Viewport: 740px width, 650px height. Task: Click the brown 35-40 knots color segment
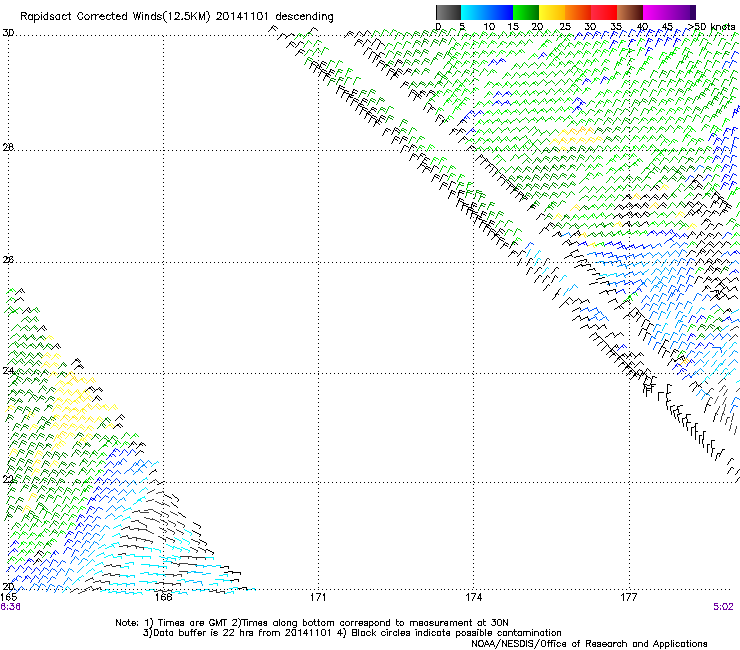(x=630, y=12)
